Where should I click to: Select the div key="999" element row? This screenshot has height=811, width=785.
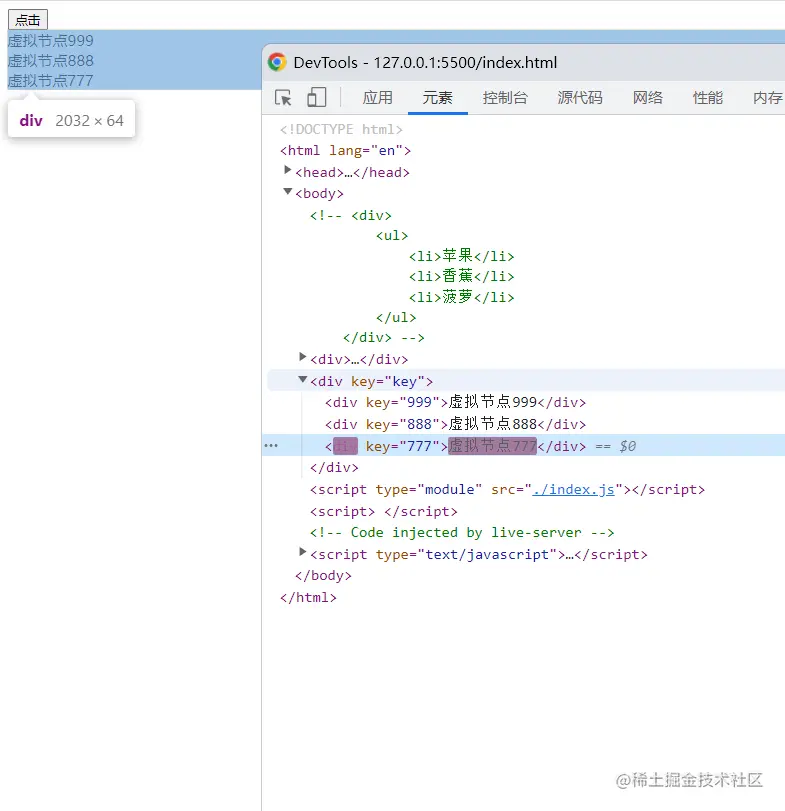(x=456, y=402)
